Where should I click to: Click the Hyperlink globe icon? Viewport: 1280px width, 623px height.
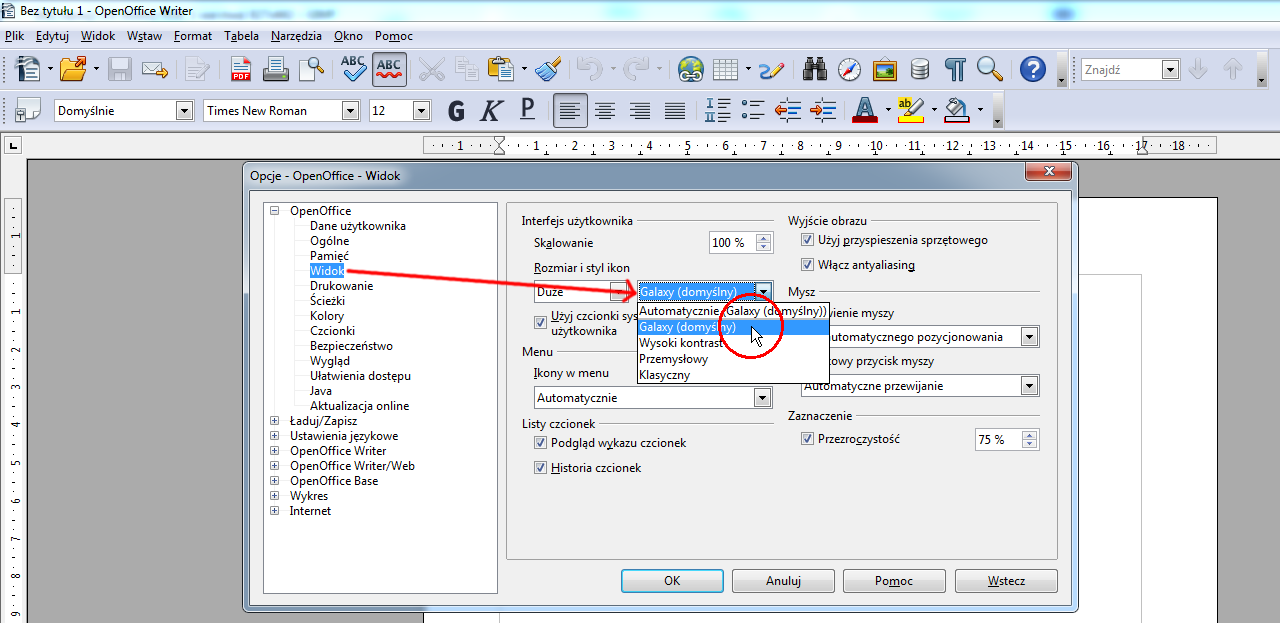coord(690,69)
